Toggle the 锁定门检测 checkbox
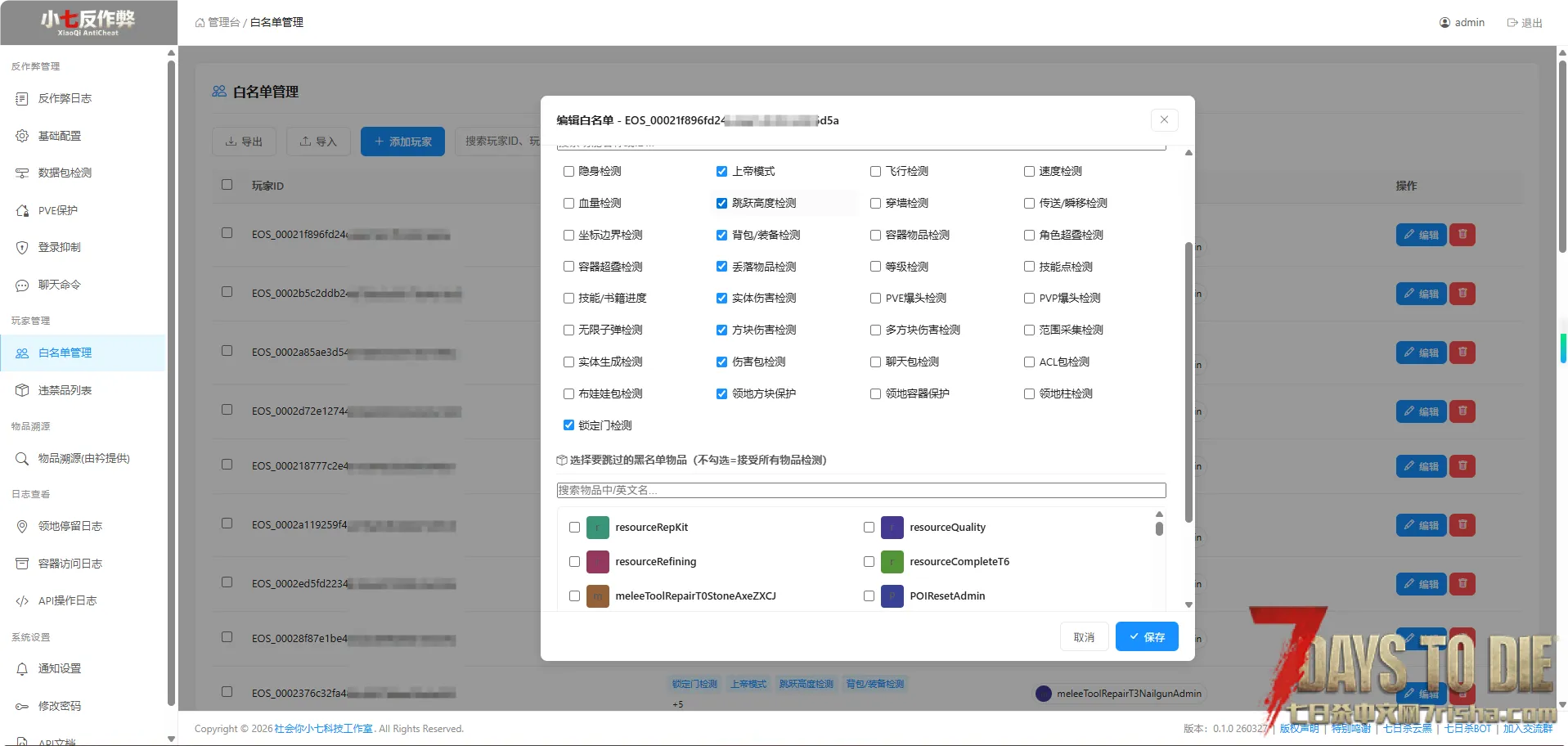Image resolution: width=1568 pixels, height=746 pixels. 568,425
